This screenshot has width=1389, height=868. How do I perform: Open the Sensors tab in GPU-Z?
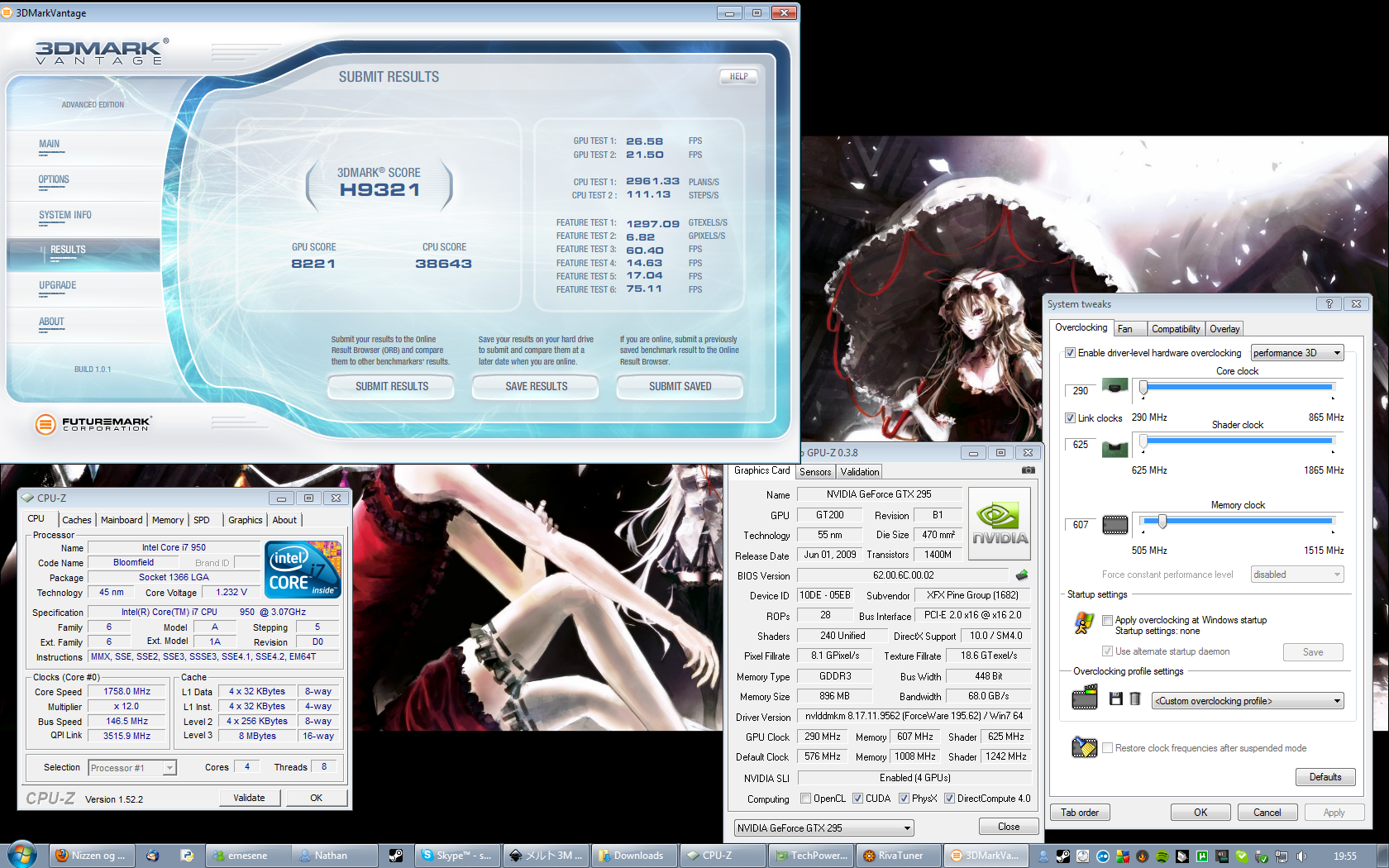[x=815, y=472]
